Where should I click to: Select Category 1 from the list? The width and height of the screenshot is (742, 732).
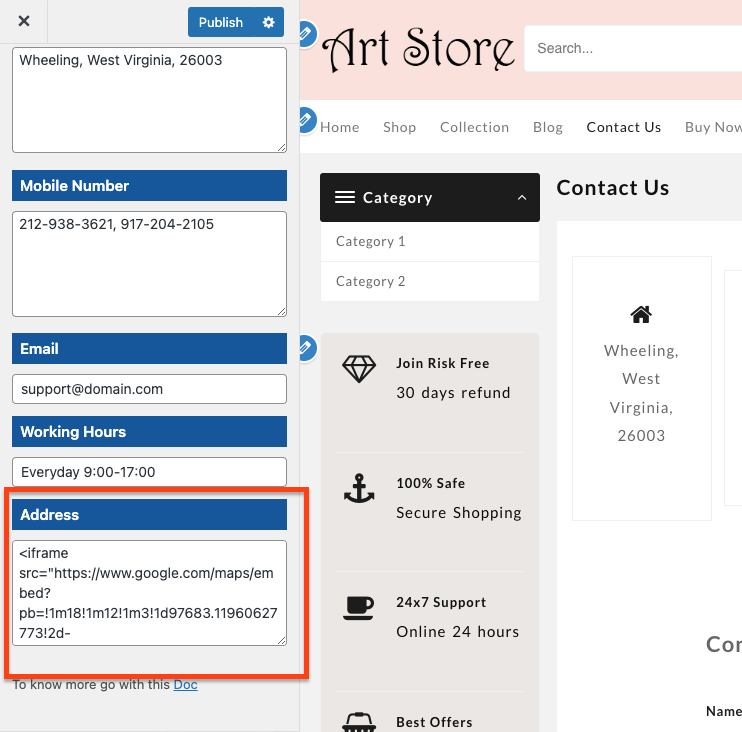(371, 241)
